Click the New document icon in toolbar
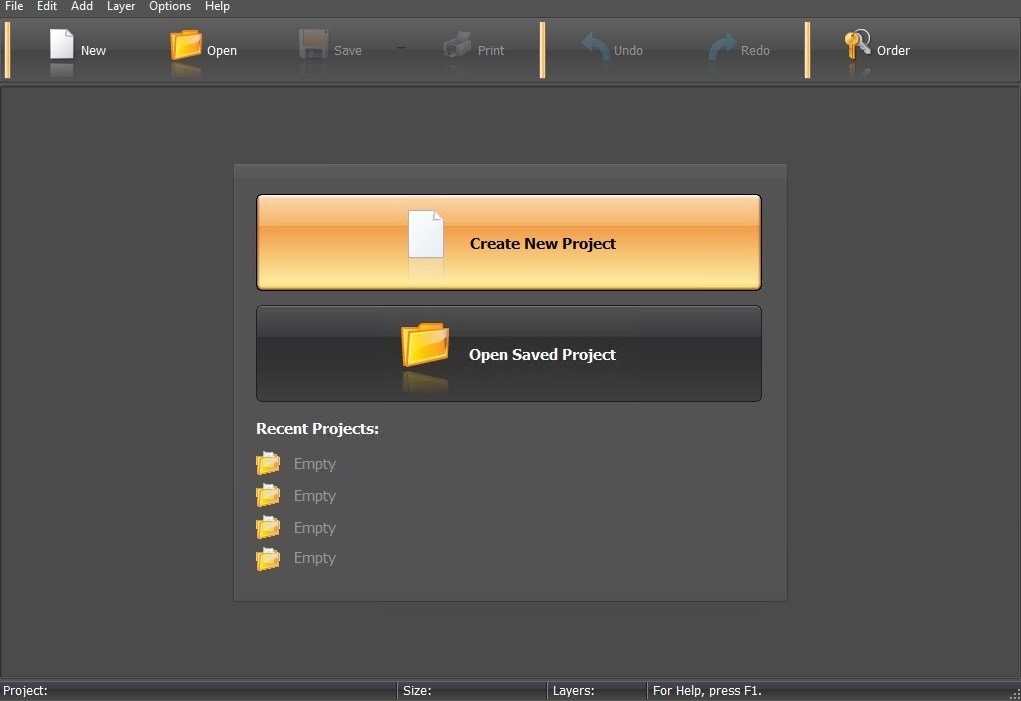The height and width of the screenshot is (701, 1021). 62,45
